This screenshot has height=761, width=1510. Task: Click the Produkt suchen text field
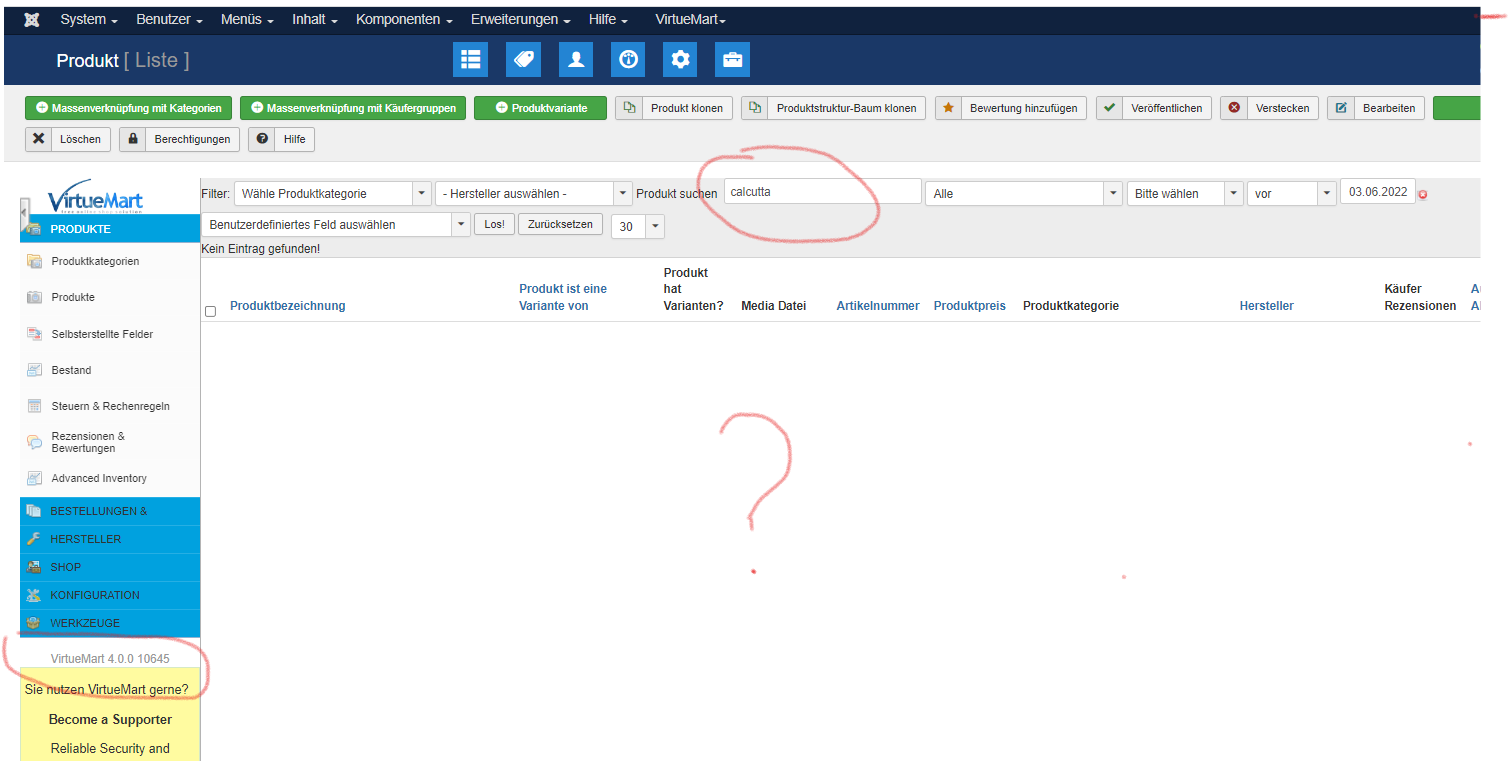point(822,192)
